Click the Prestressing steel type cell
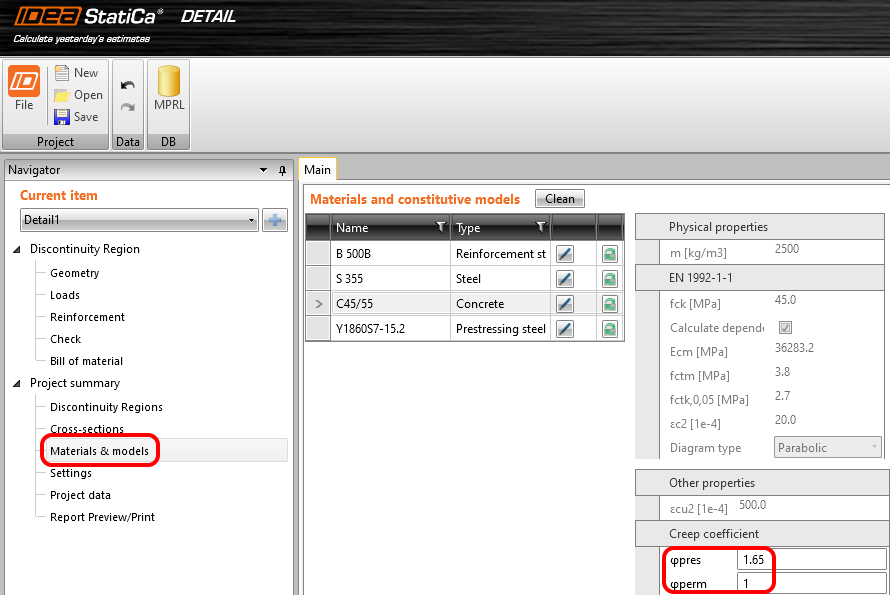This screenshot has width=890, height=595. (x=501, y=329)
